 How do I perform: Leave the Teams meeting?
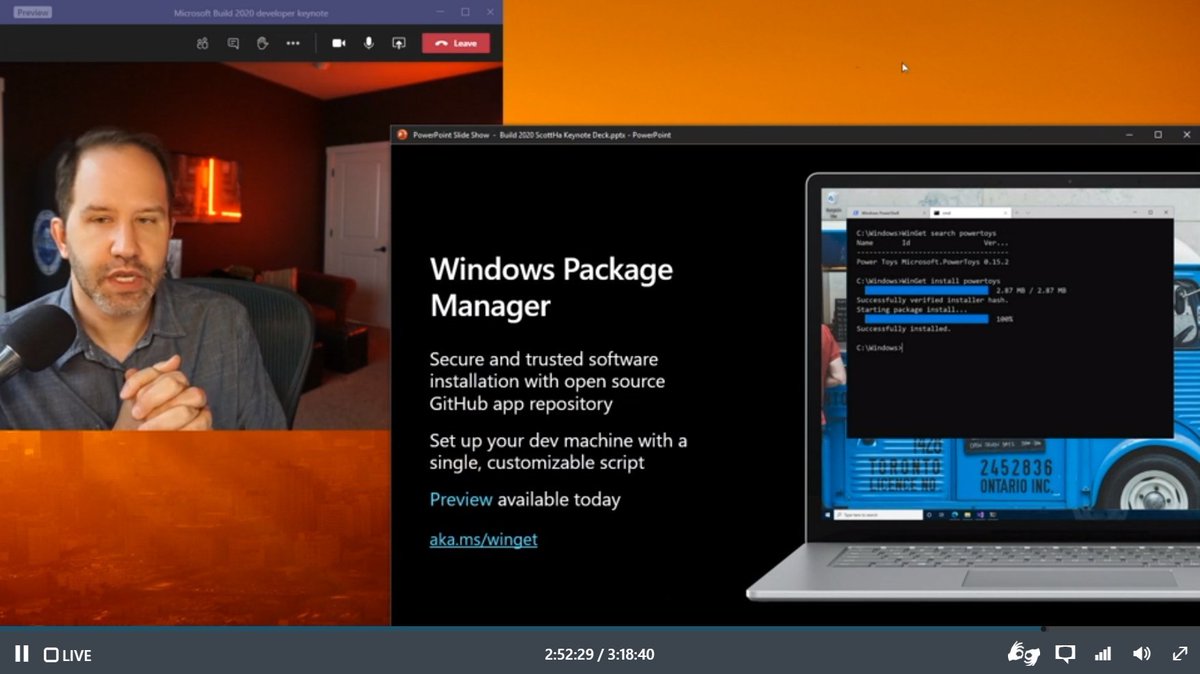tap(457, 43)
